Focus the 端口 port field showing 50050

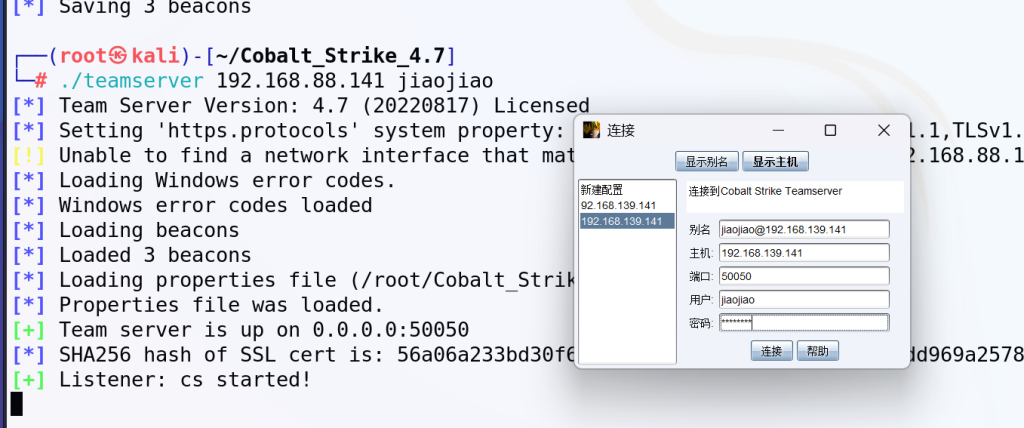click(x=804, y=276)
